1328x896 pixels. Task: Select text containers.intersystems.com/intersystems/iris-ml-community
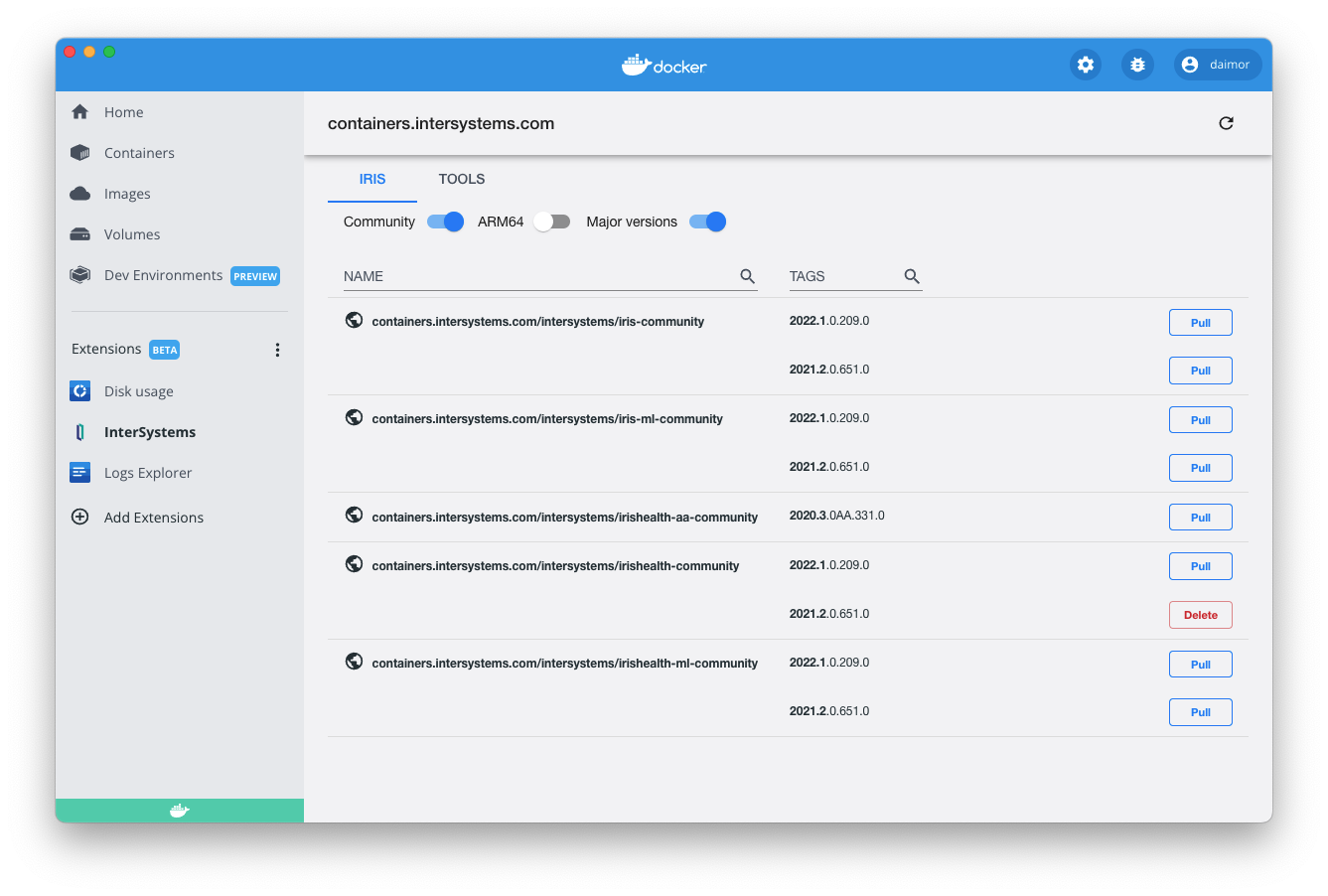[x=547, y=419]
